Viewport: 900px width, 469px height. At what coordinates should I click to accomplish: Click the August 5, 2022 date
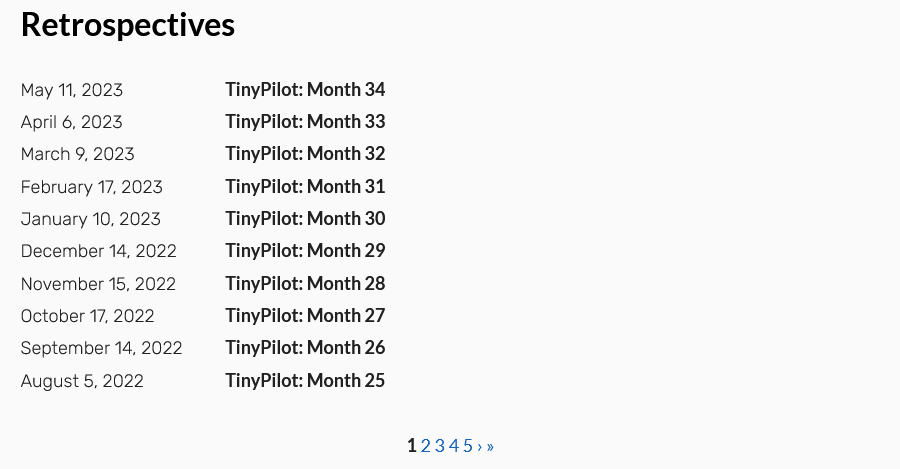[x=82, y=381]
